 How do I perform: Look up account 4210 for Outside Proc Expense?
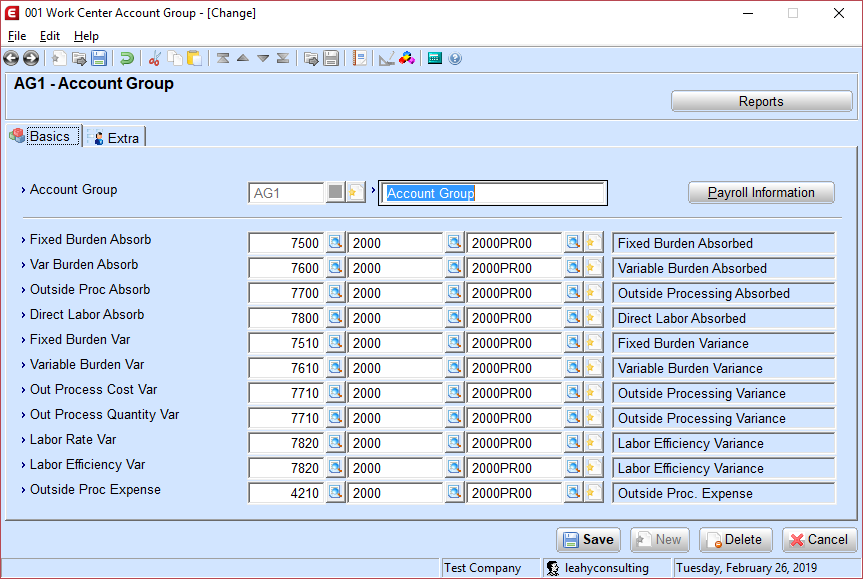(335, 492)
